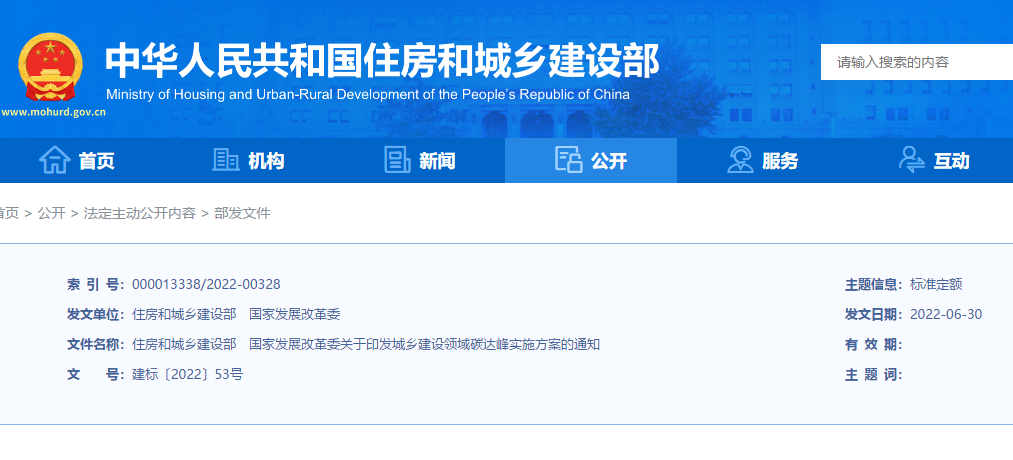Click 首页 in the breadcrumb trail
This screenshot has height=460, width=1013.
(x=8, y=213)
